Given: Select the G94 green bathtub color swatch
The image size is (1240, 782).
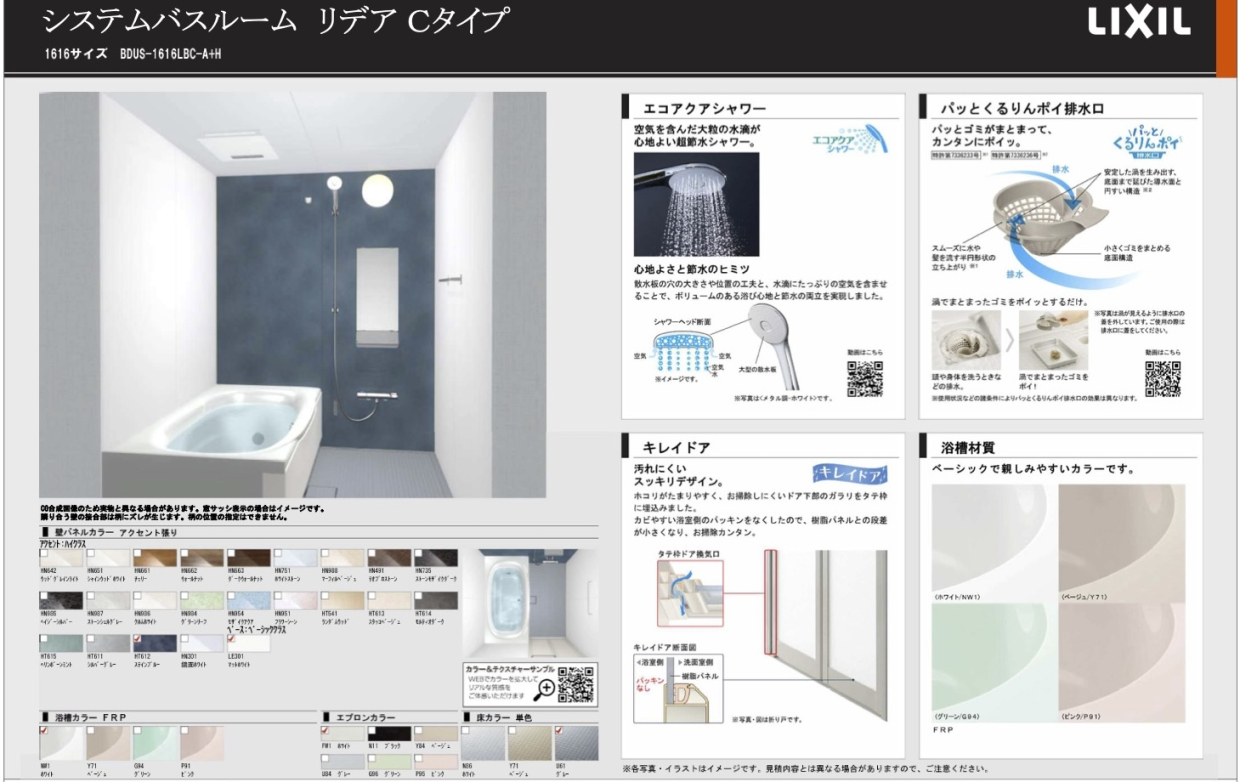Looking at the screenshot, I should (155, 744).
